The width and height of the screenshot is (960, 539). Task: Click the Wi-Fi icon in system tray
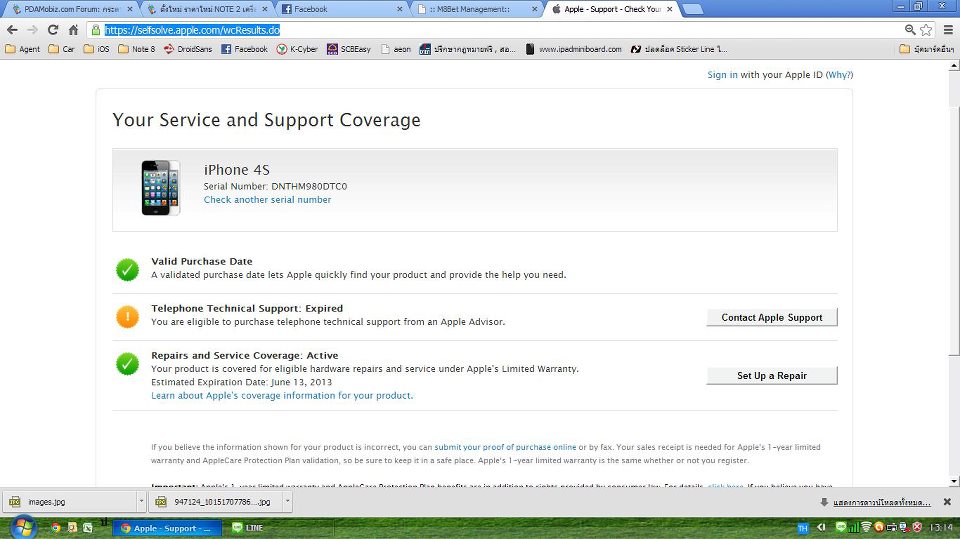point(866,527)
